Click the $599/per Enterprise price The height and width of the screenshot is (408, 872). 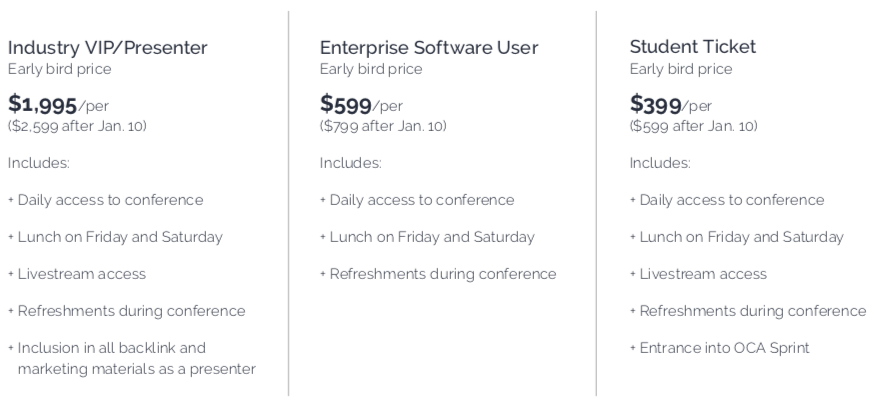pyautogui.click(x=361, y=105)
